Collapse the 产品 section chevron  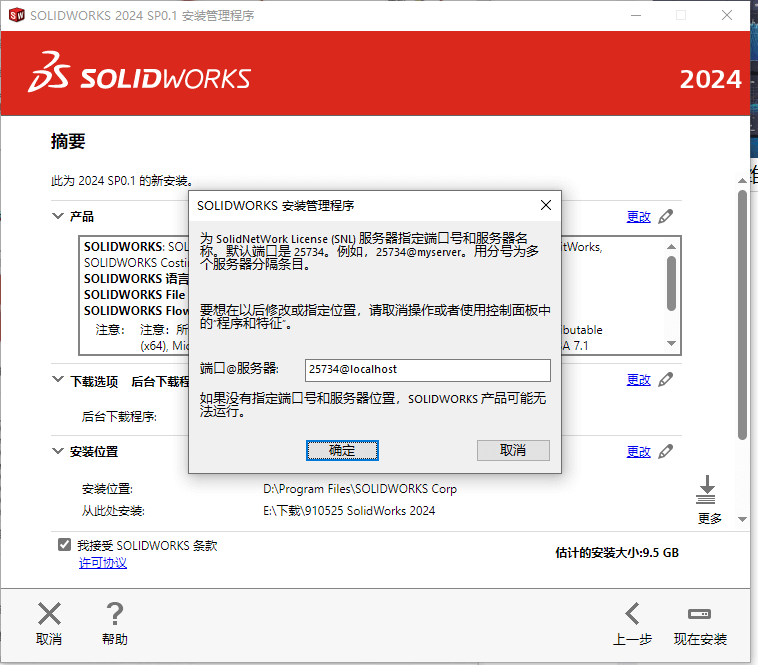coord(58,216)
